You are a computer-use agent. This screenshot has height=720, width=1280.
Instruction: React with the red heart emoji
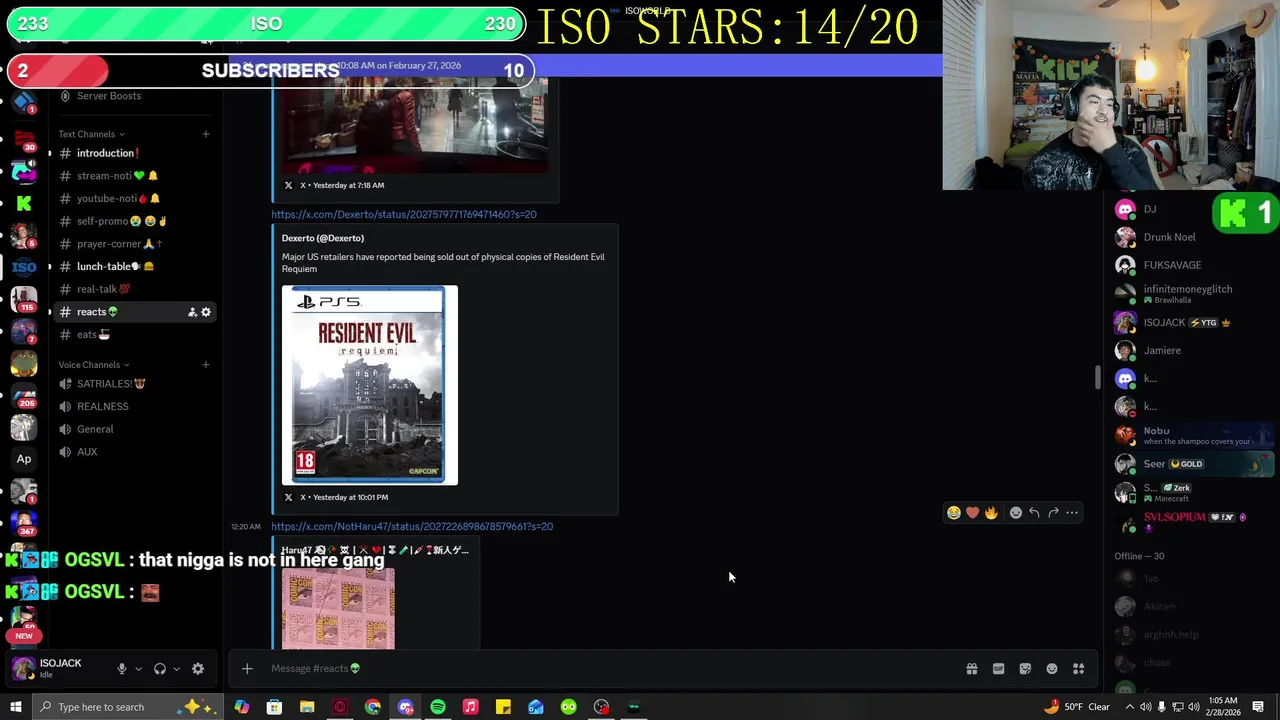973,513
